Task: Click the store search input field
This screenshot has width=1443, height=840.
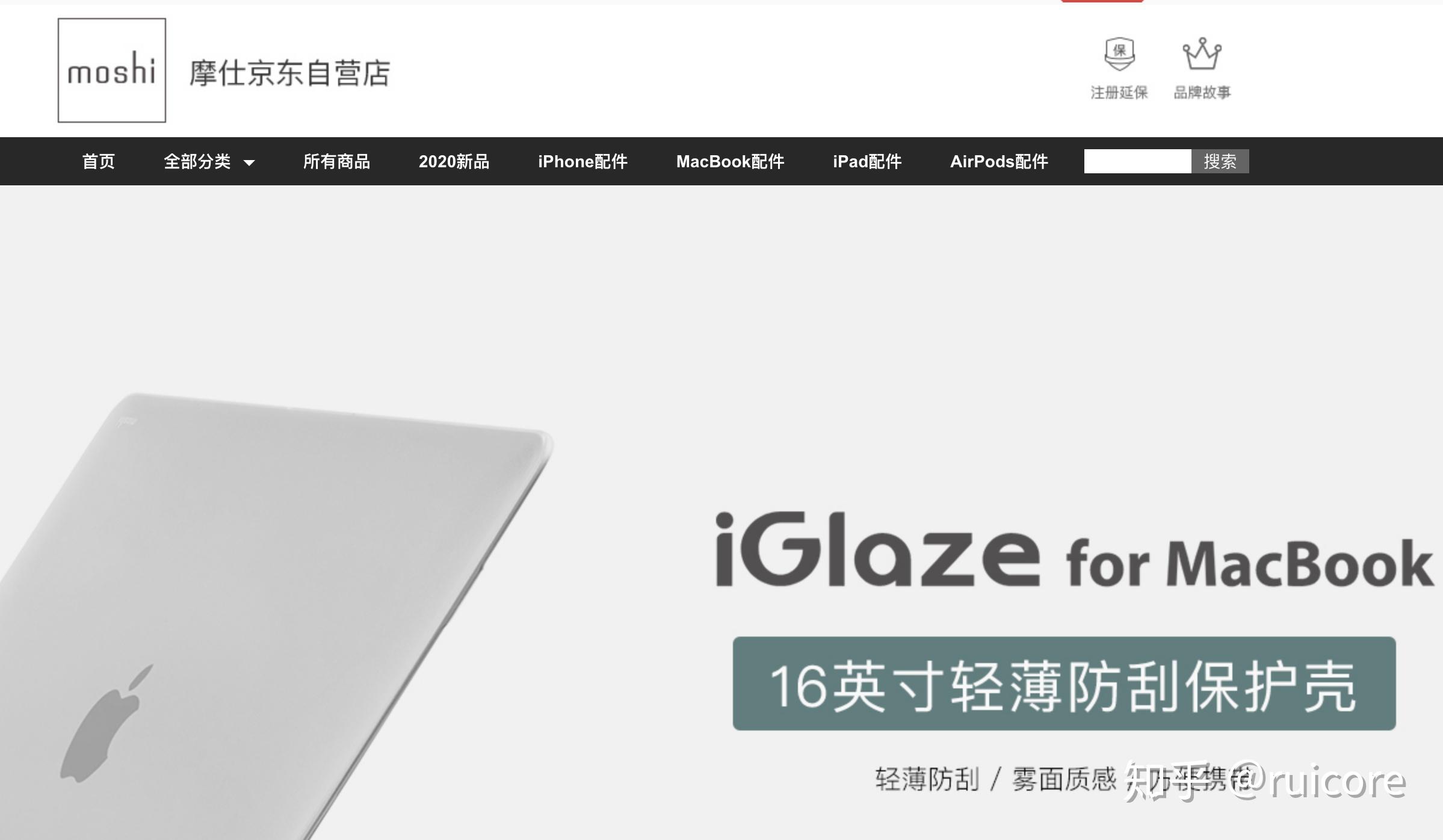Action: pyautogui.click(x=1137, y=161)
